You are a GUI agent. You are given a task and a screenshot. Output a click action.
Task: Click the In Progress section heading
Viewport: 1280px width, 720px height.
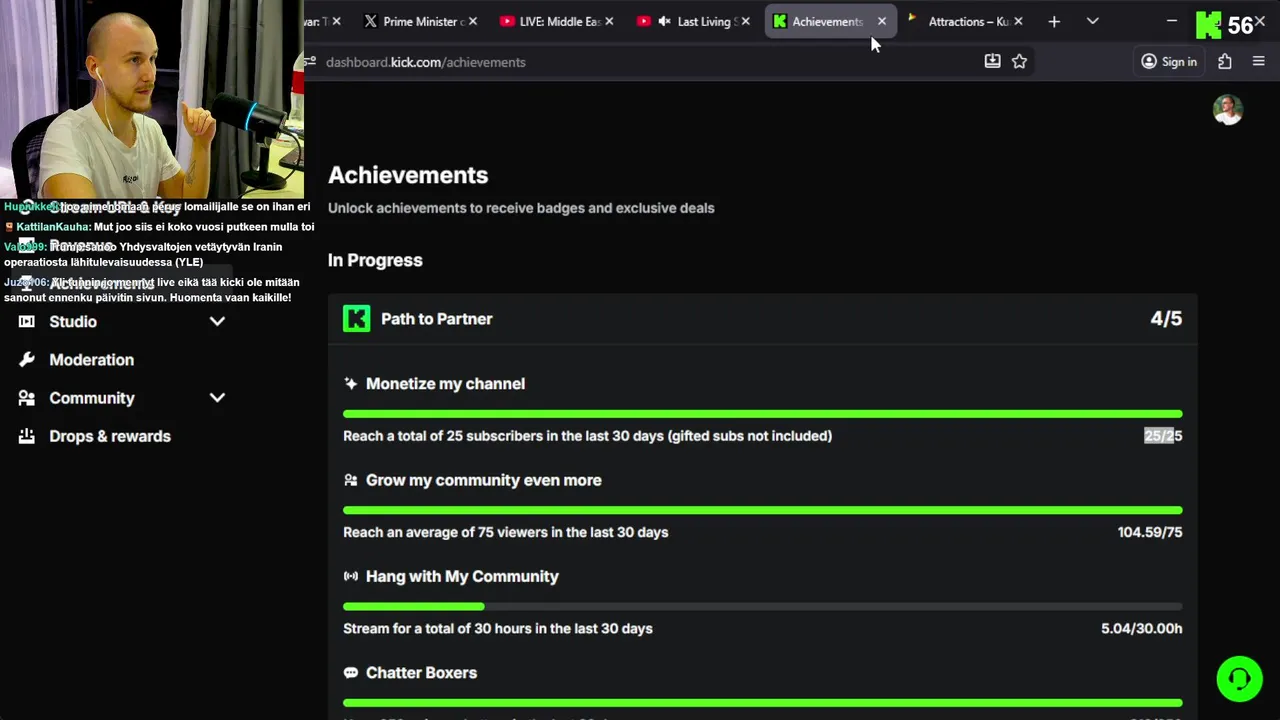click(375, 260)
